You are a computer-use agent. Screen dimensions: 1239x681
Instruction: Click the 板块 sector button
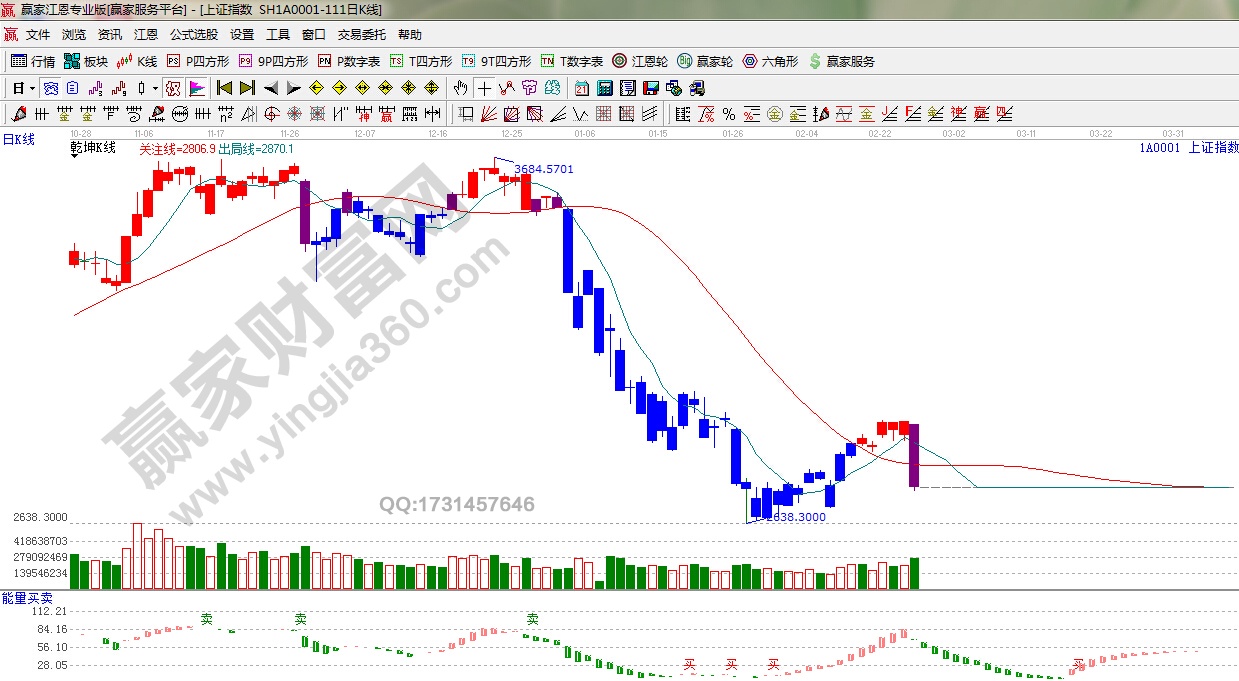[x=86, y=61]
